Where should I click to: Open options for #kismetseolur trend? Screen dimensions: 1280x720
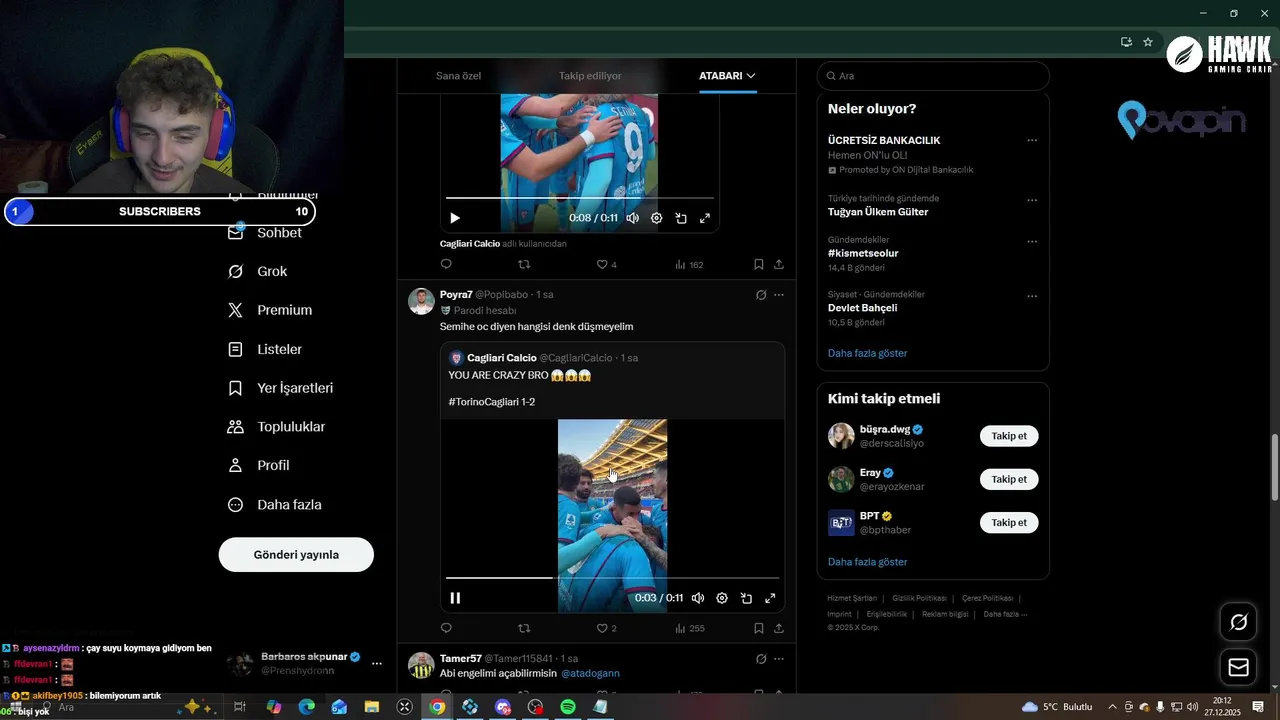click(1032, 242)
